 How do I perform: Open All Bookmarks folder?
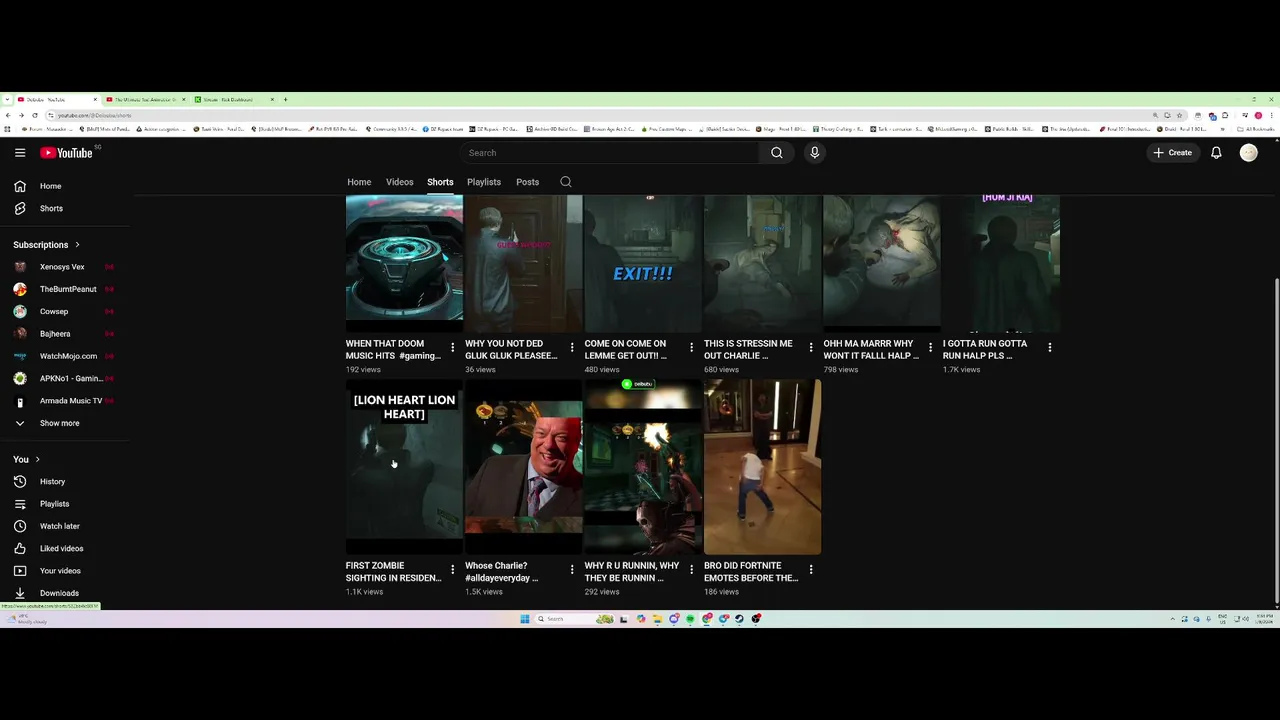coord(1256,129)
